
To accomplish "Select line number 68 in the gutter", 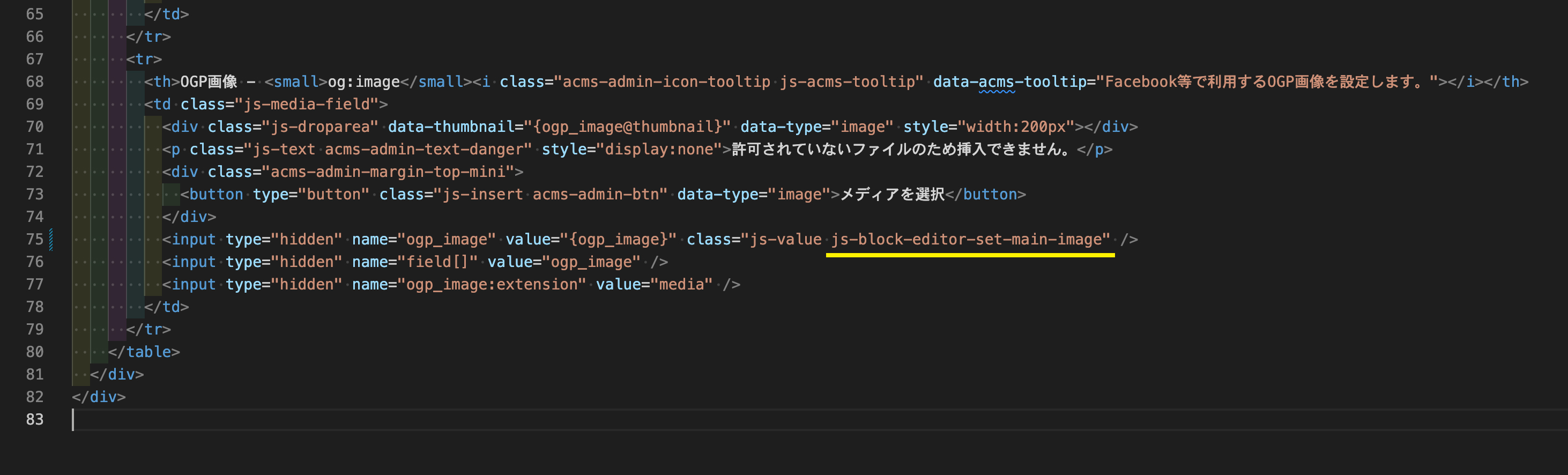I will [x=35, y=81].
